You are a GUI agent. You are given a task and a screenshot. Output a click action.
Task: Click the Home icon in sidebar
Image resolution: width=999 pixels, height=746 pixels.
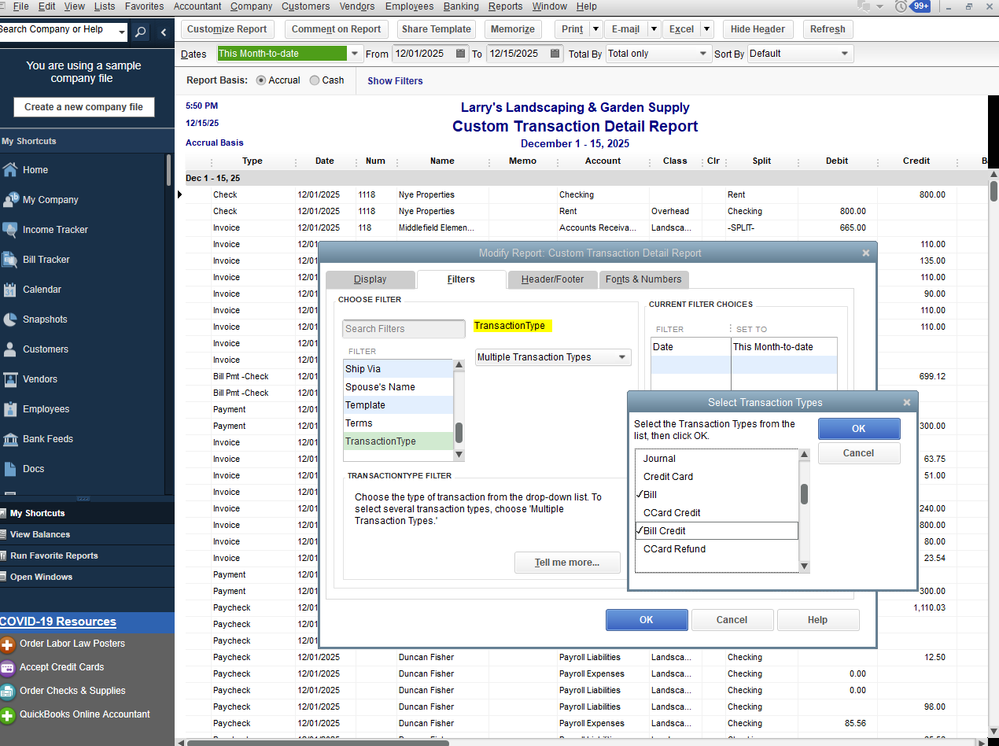click(11, 170)
